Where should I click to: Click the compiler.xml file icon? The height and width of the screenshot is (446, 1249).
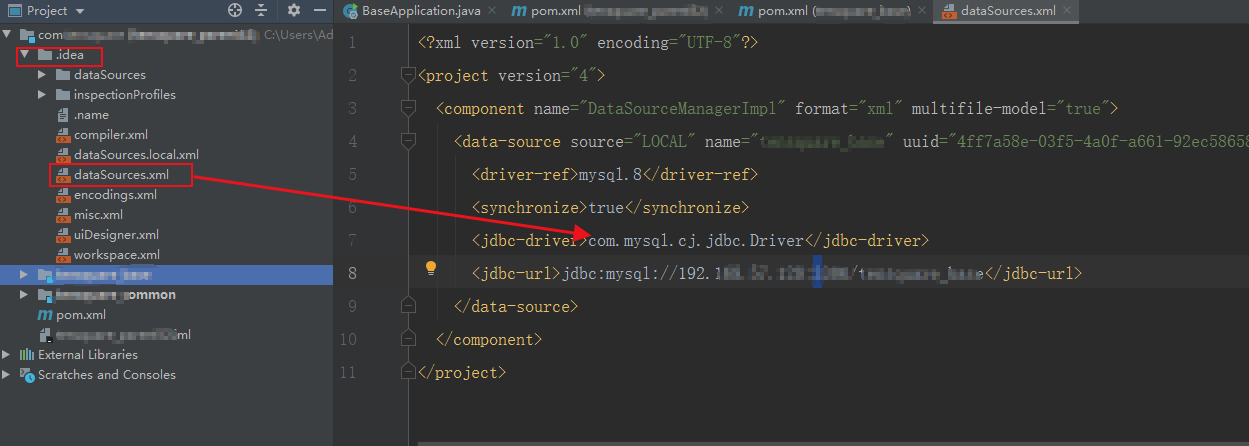click(x=63, y=135)
